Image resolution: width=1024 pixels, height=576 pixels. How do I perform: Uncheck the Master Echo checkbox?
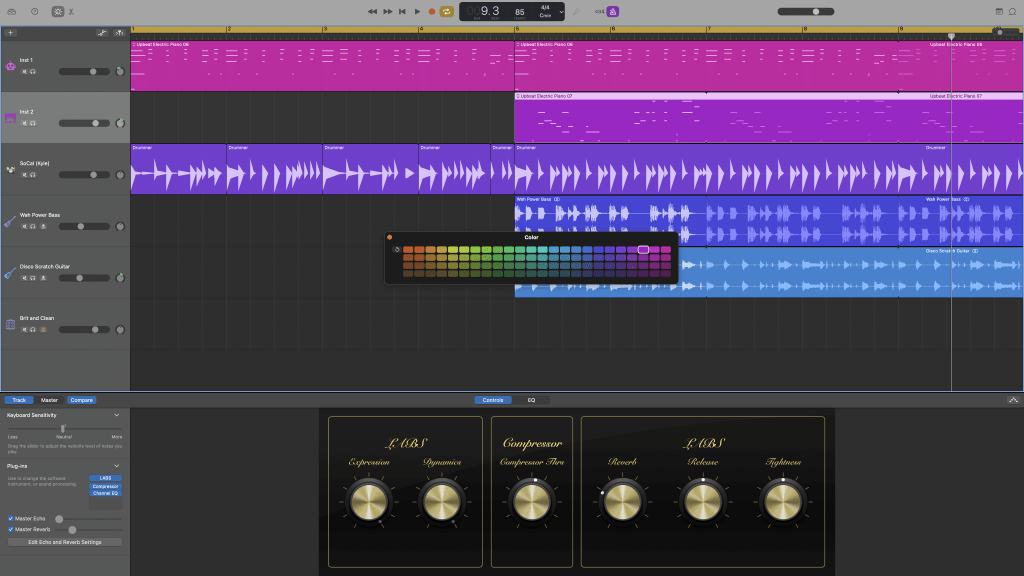pyautogui.click(x=10, y=518)
